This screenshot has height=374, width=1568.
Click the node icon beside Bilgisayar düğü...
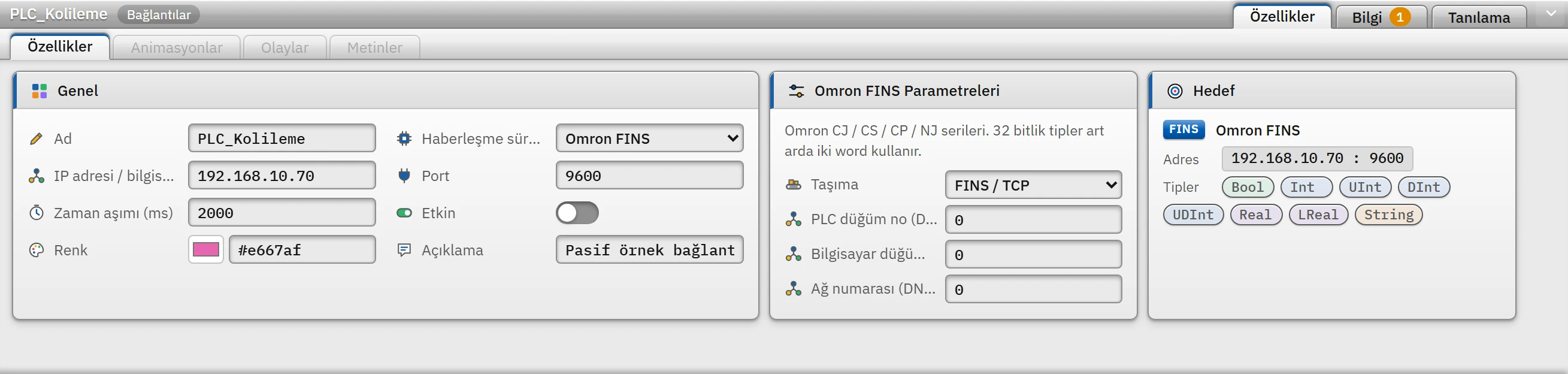(794, 255)
